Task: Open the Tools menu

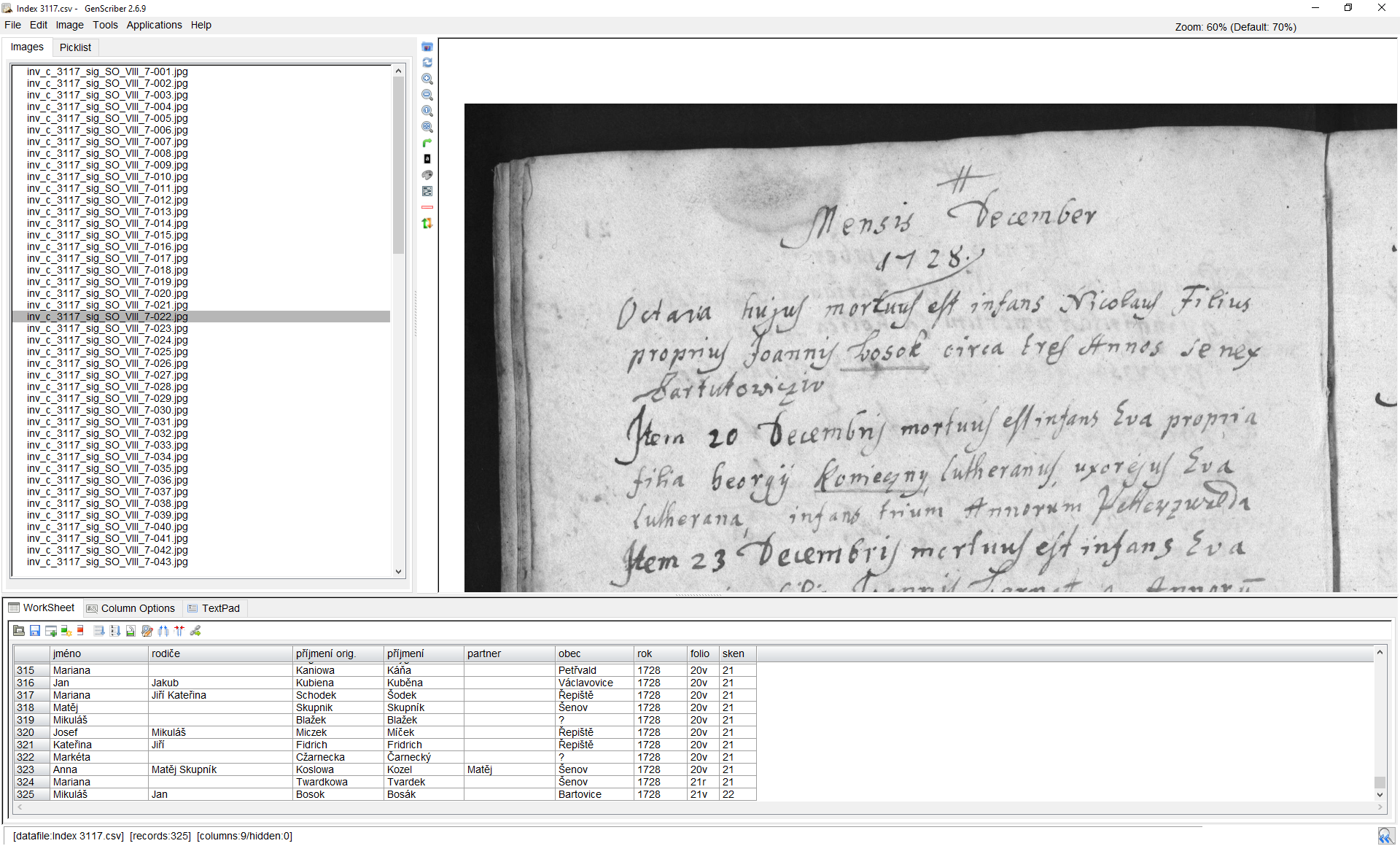Action: [105, 25]
